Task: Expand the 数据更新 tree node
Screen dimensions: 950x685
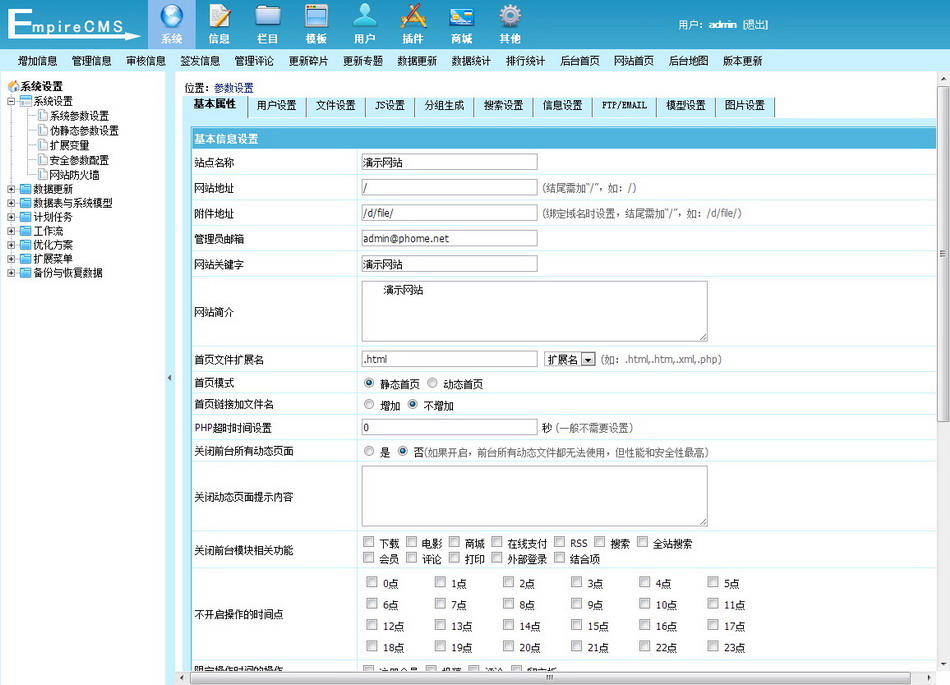Action: coord(11,189)
